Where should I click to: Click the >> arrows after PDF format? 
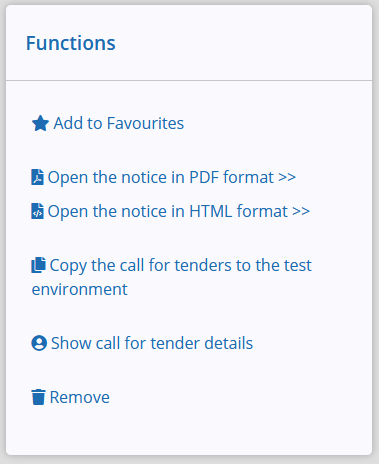pos(287,177)
